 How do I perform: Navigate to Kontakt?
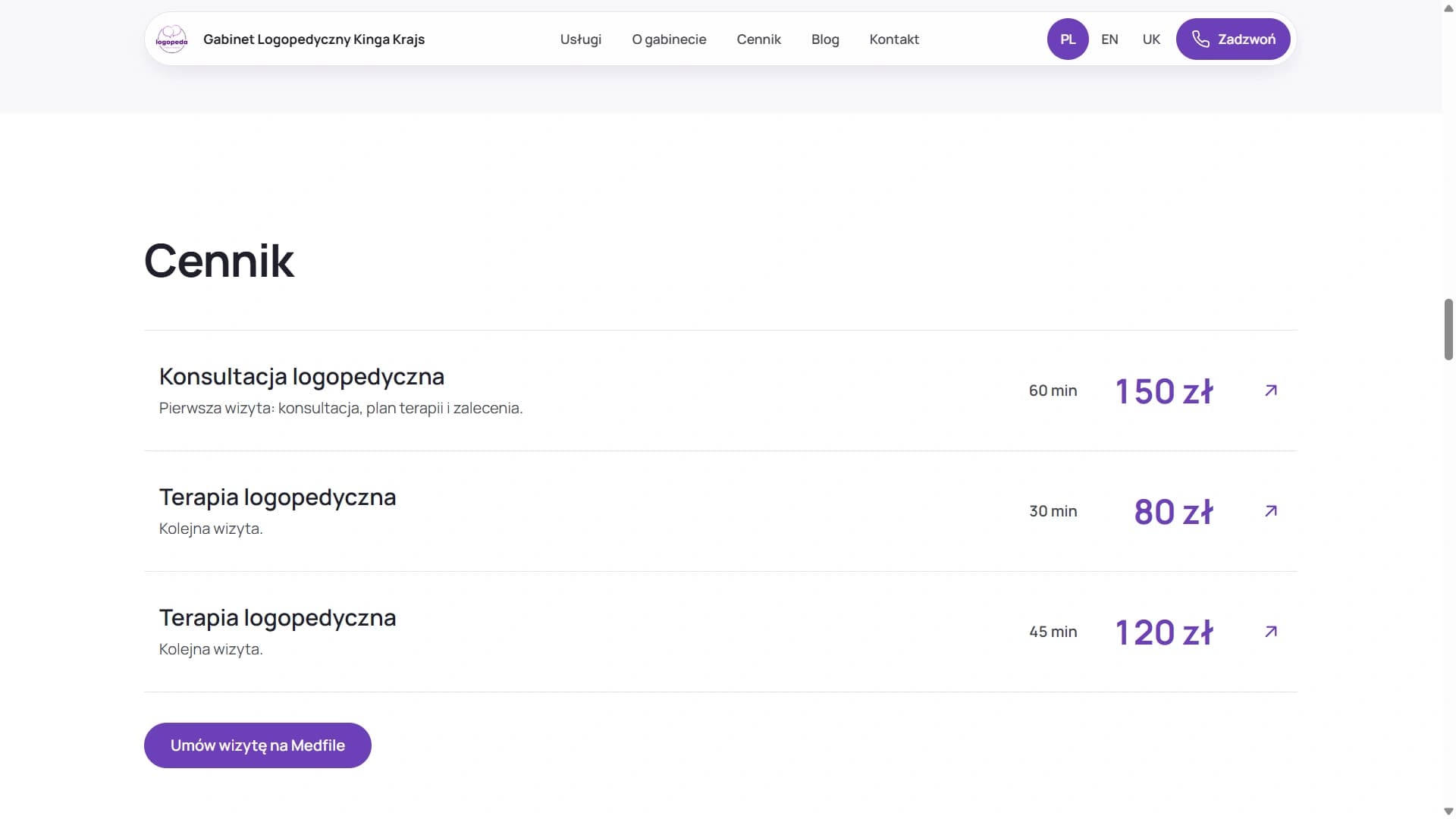coord(894,39)
